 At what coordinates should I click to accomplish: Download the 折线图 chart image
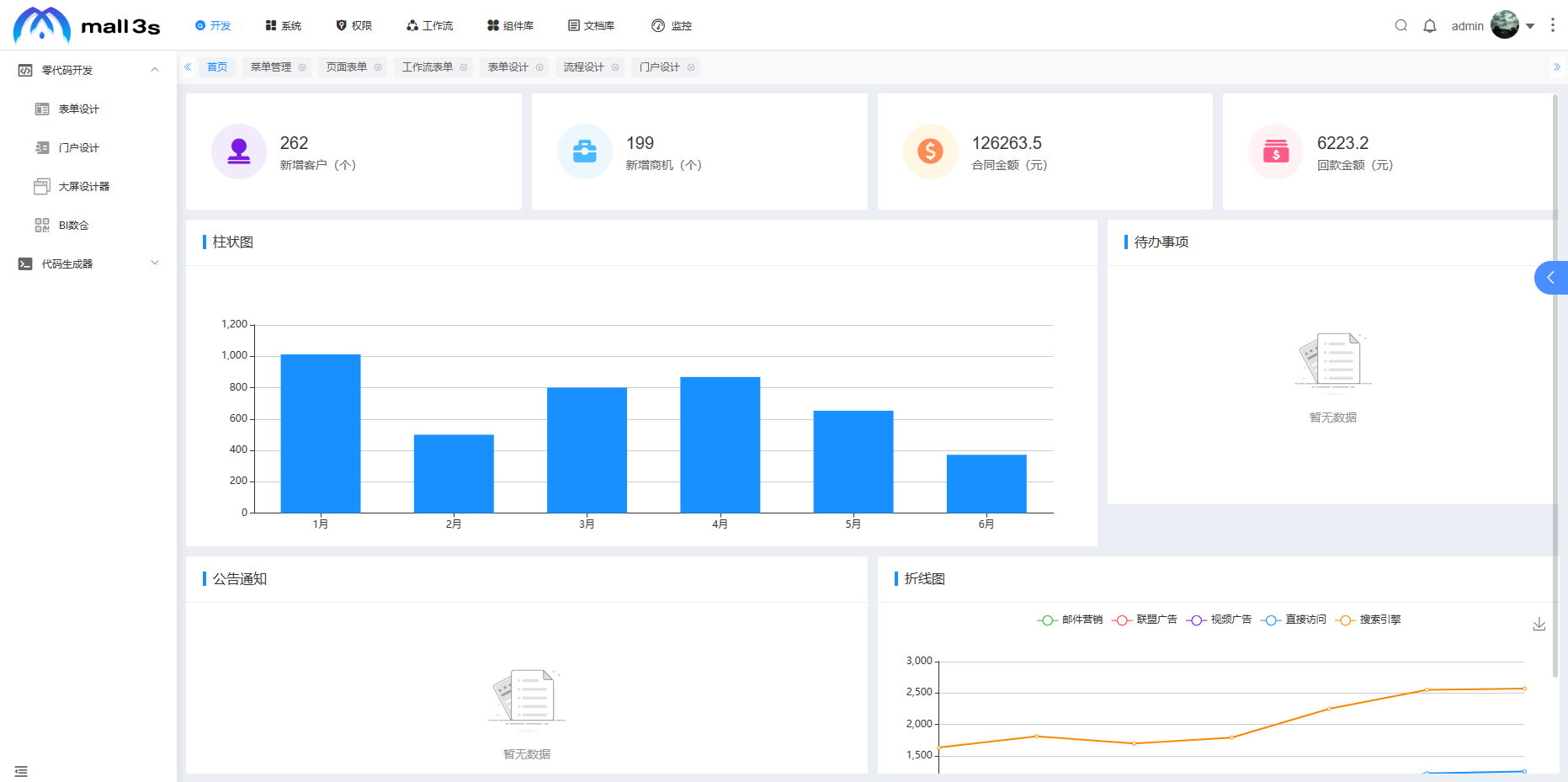pyautogui.click(x=1539, y=625)
